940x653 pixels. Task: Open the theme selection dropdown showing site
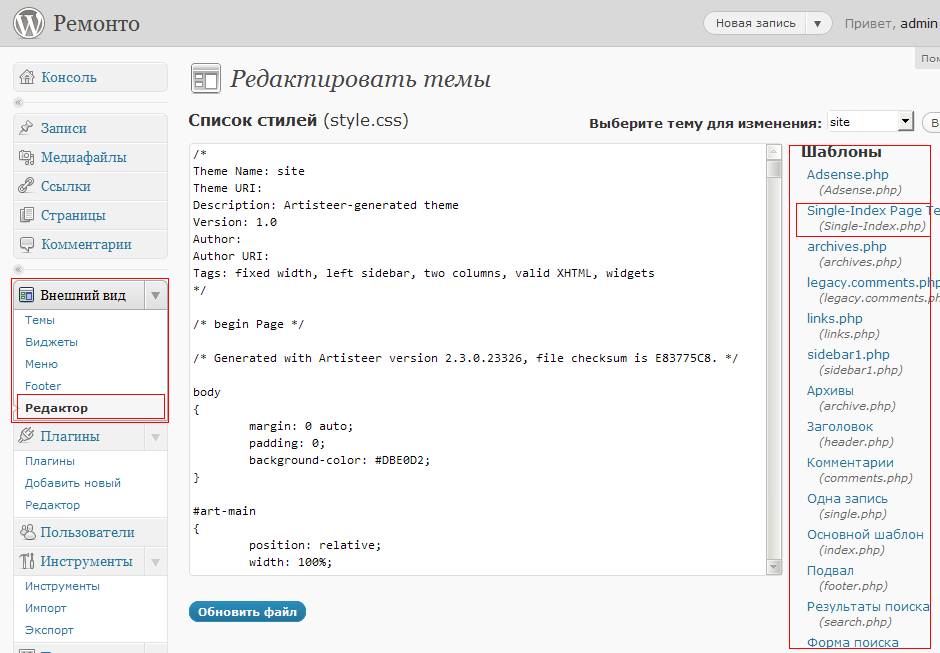click(870, 122)
